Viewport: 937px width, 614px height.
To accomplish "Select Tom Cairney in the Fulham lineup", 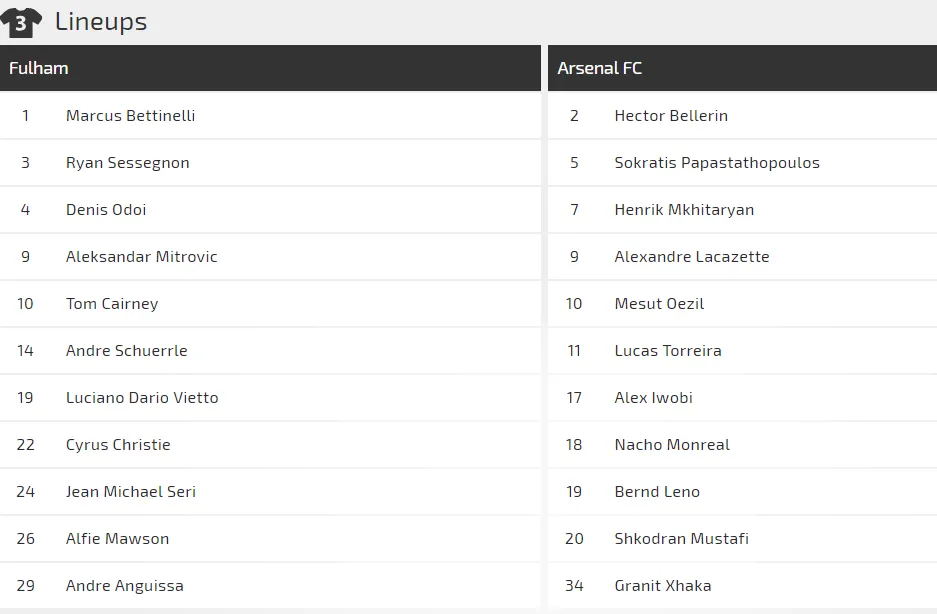I will coord(112,304).
